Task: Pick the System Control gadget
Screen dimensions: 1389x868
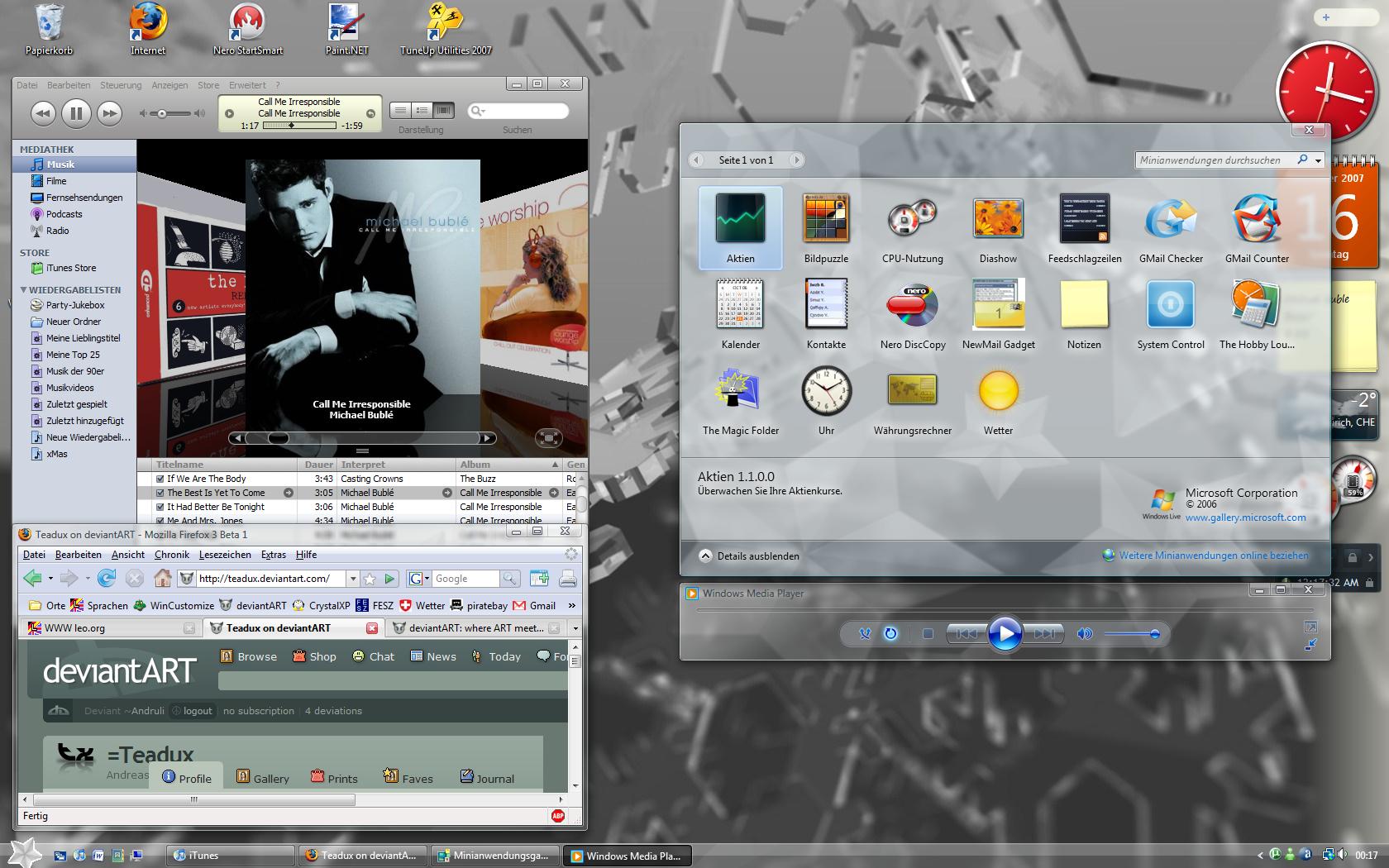Action: coord(1171,314)
